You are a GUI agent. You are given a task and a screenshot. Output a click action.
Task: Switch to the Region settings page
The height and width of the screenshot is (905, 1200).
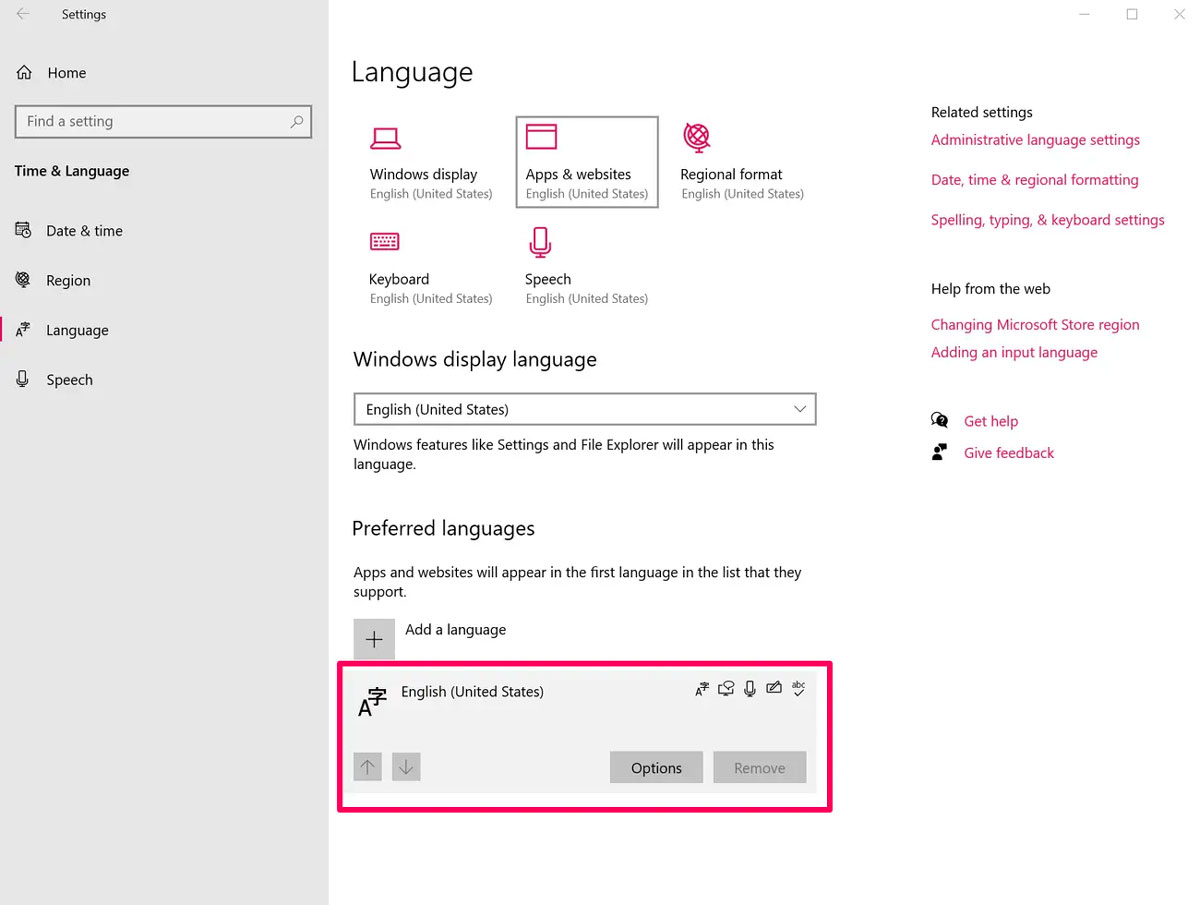68,281
